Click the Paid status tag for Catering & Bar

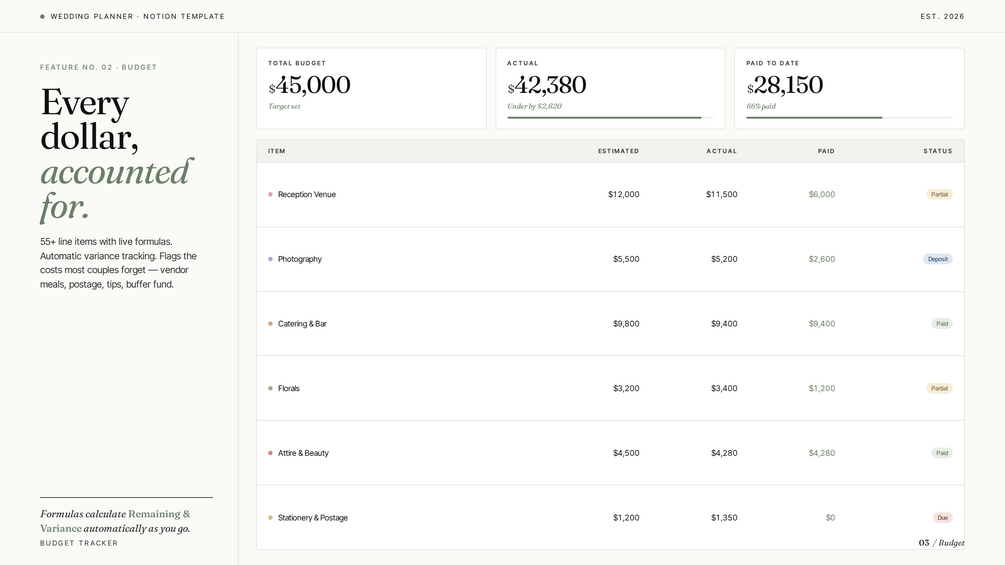[x=942, y=323]
